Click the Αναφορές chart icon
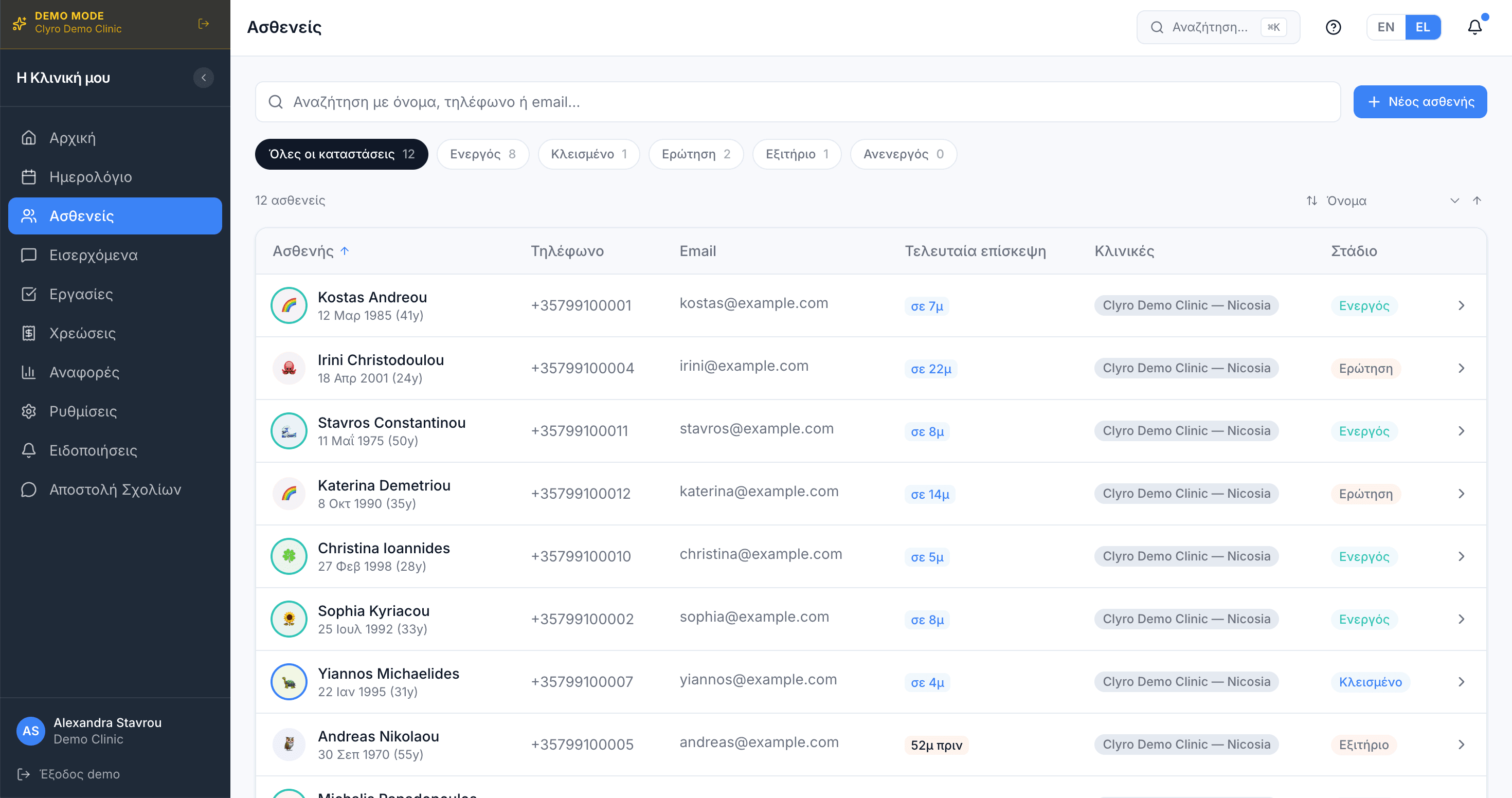 click(x=29, y=372)
